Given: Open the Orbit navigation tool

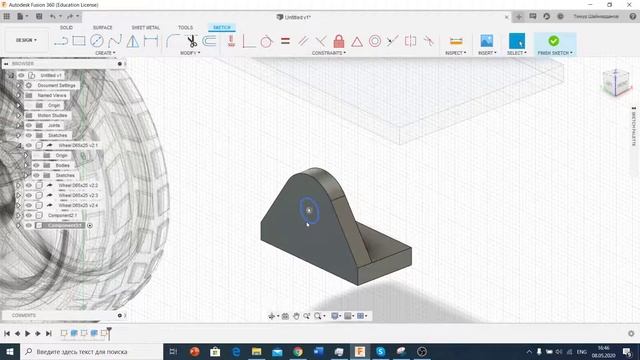Looking at the screenshot, I should coord(272,316).
